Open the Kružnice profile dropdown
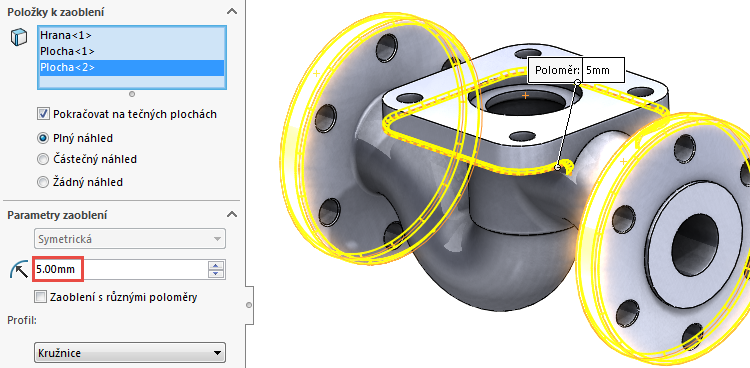Viewport: 750px width, 368px height. pyautogui.click(x=130, y=353)
